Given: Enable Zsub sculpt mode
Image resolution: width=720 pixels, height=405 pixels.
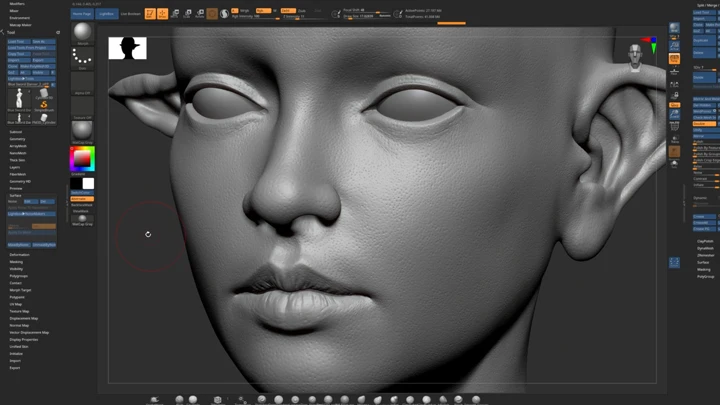Looking at the screenshot, I should pos(302,11).
